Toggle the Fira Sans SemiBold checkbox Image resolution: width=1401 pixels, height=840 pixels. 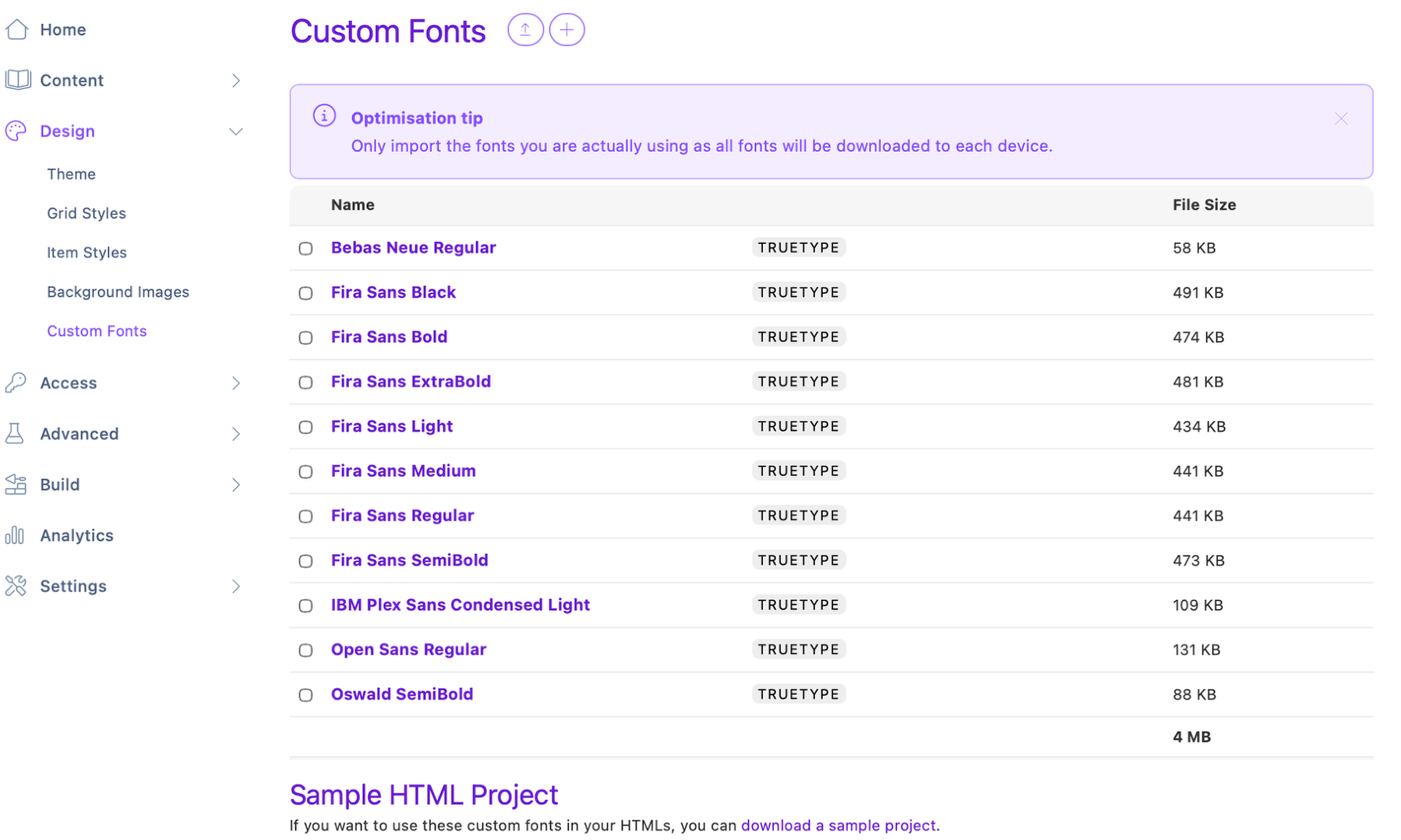[305, 561]
